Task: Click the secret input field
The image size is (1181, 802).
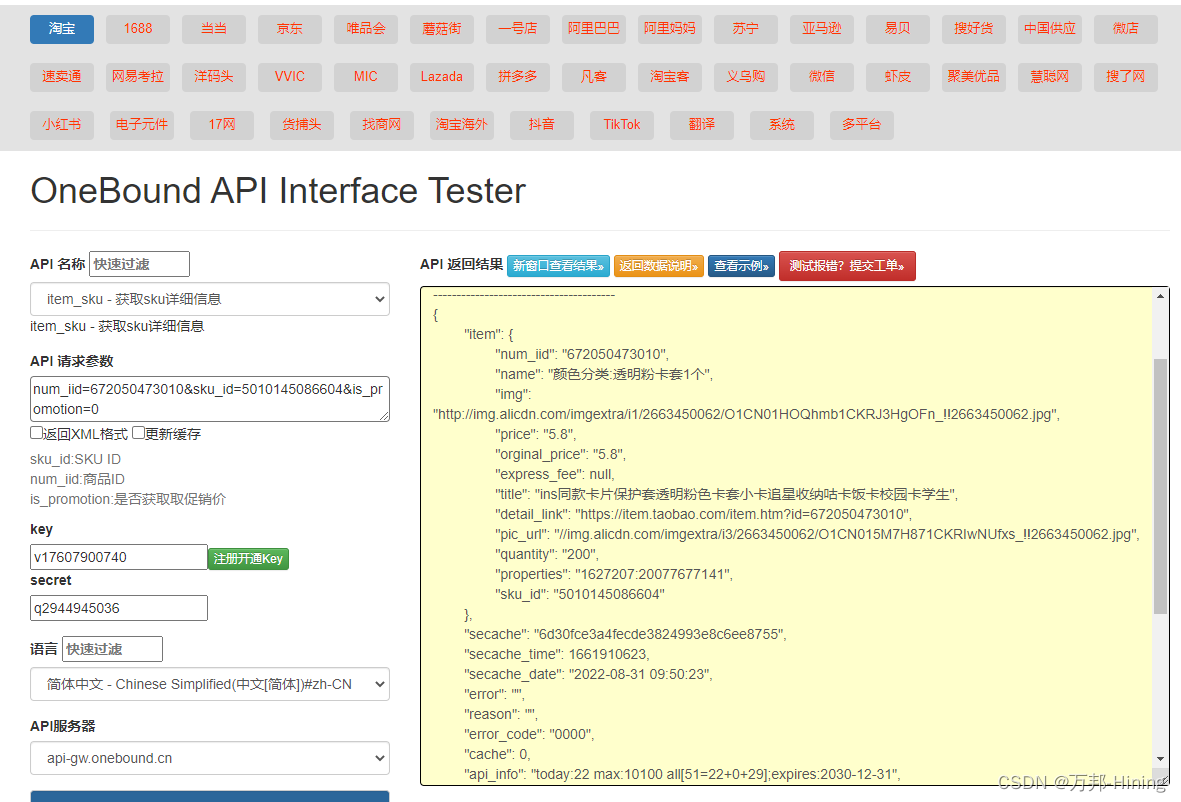Action: point(118,607)
